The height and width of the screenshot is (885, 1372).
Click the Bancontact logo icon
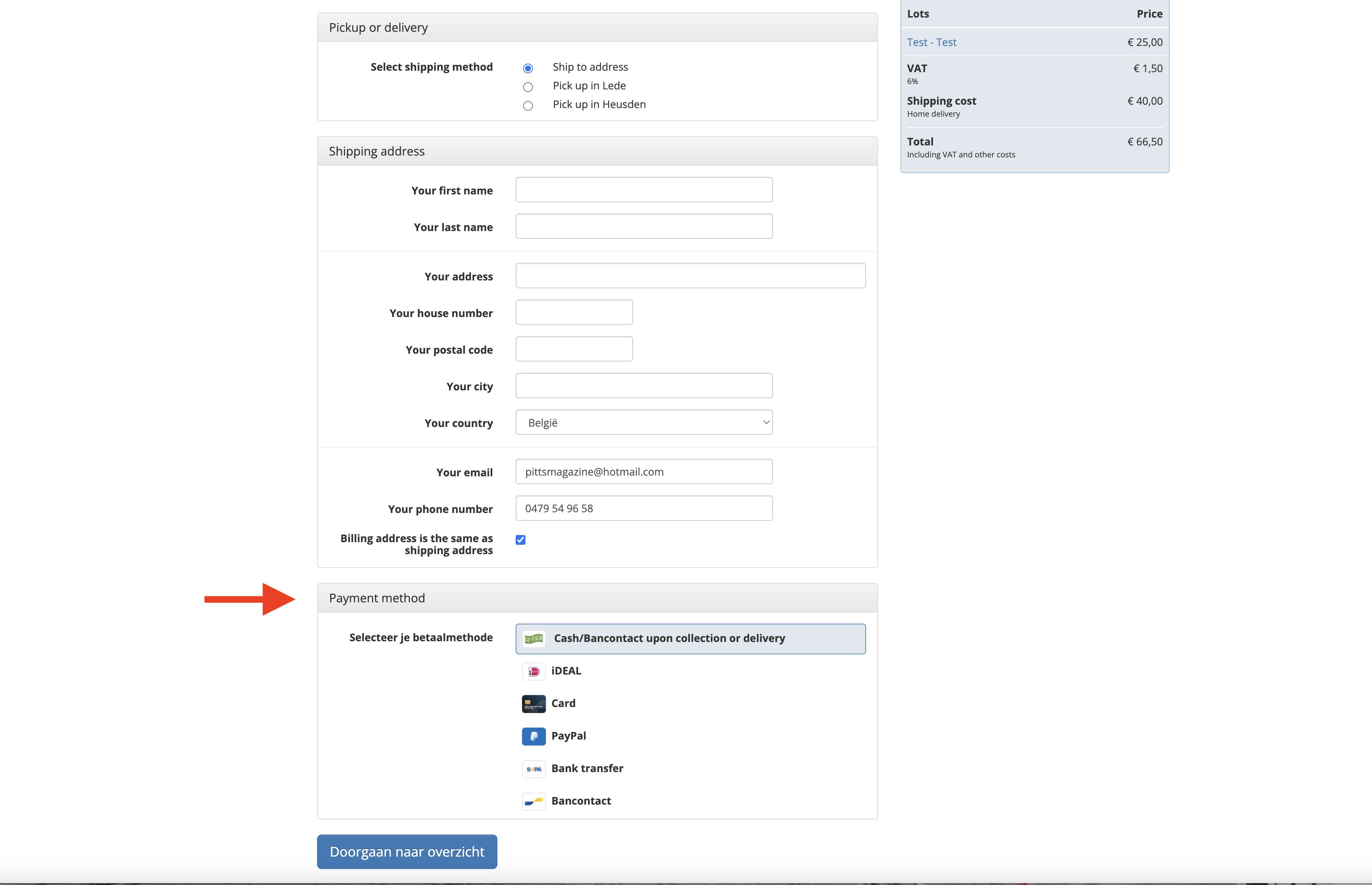coord(533,801)
